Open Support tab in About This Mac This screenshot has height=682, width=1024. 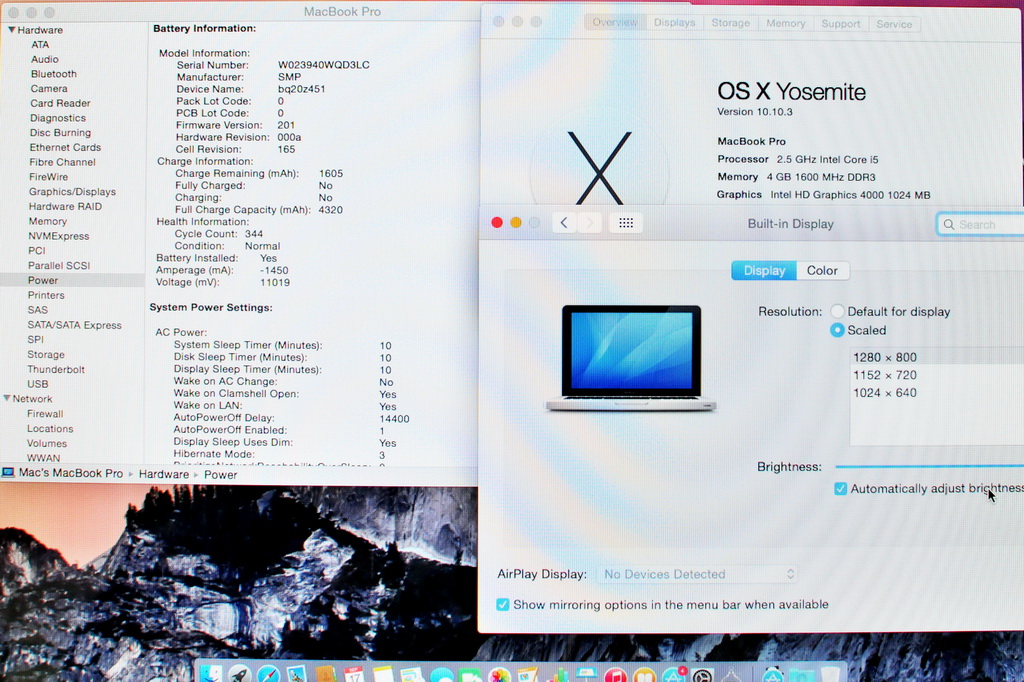840,24
